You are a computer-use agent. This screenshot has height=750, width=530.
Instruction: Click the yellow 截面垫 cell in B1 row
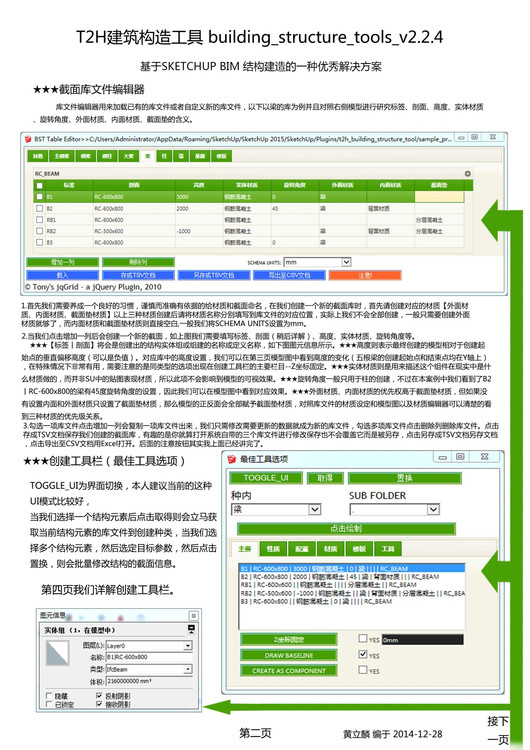pyautogui.click(x=439, y=197)
